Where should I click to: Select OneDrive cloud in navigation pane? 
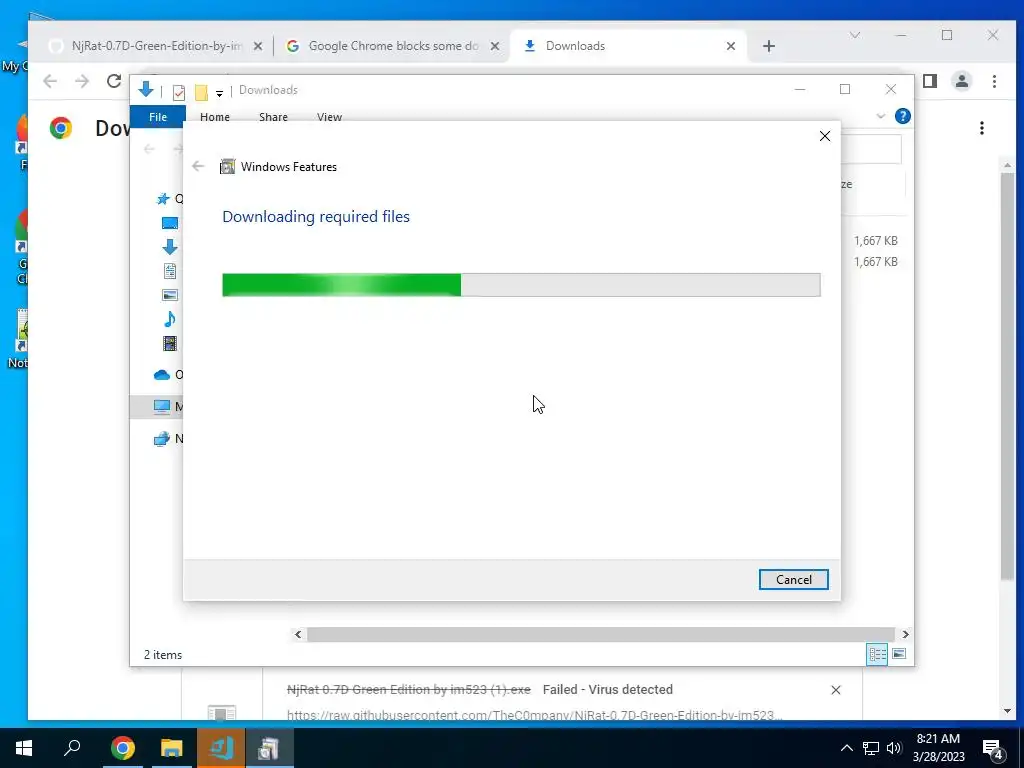coord(161,375)
